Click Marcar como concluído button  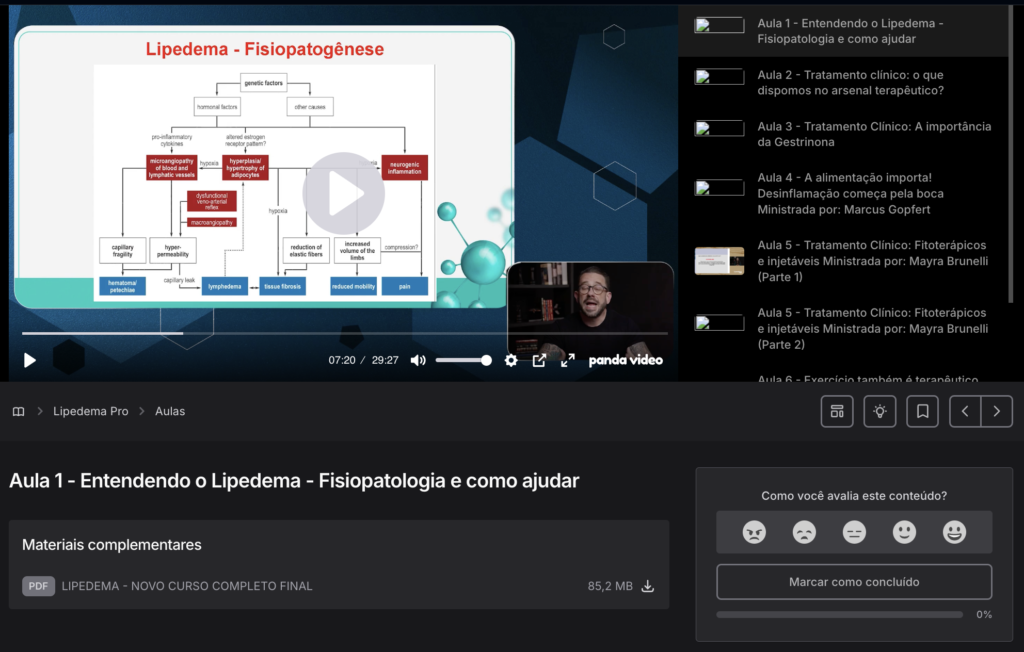pyautogui.click(x=854, y=582)
